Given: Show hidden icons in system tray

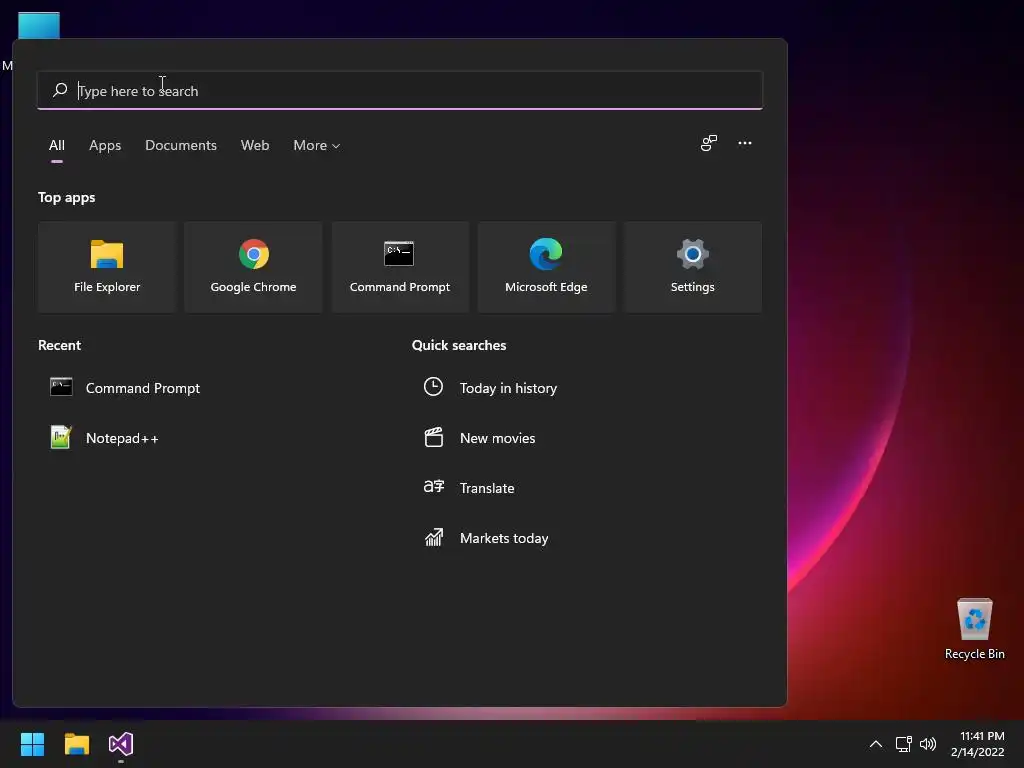Looking at the screenshot, I should [876, 744].
